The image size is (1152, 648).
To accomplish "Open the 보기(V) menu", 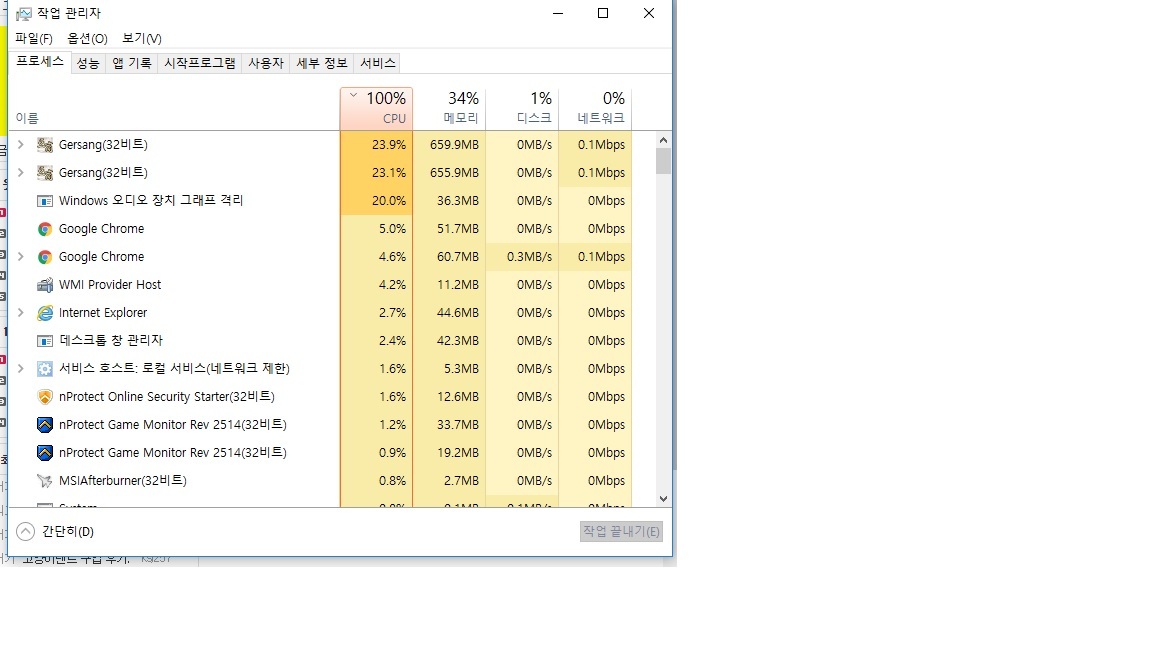I will 142,38.
